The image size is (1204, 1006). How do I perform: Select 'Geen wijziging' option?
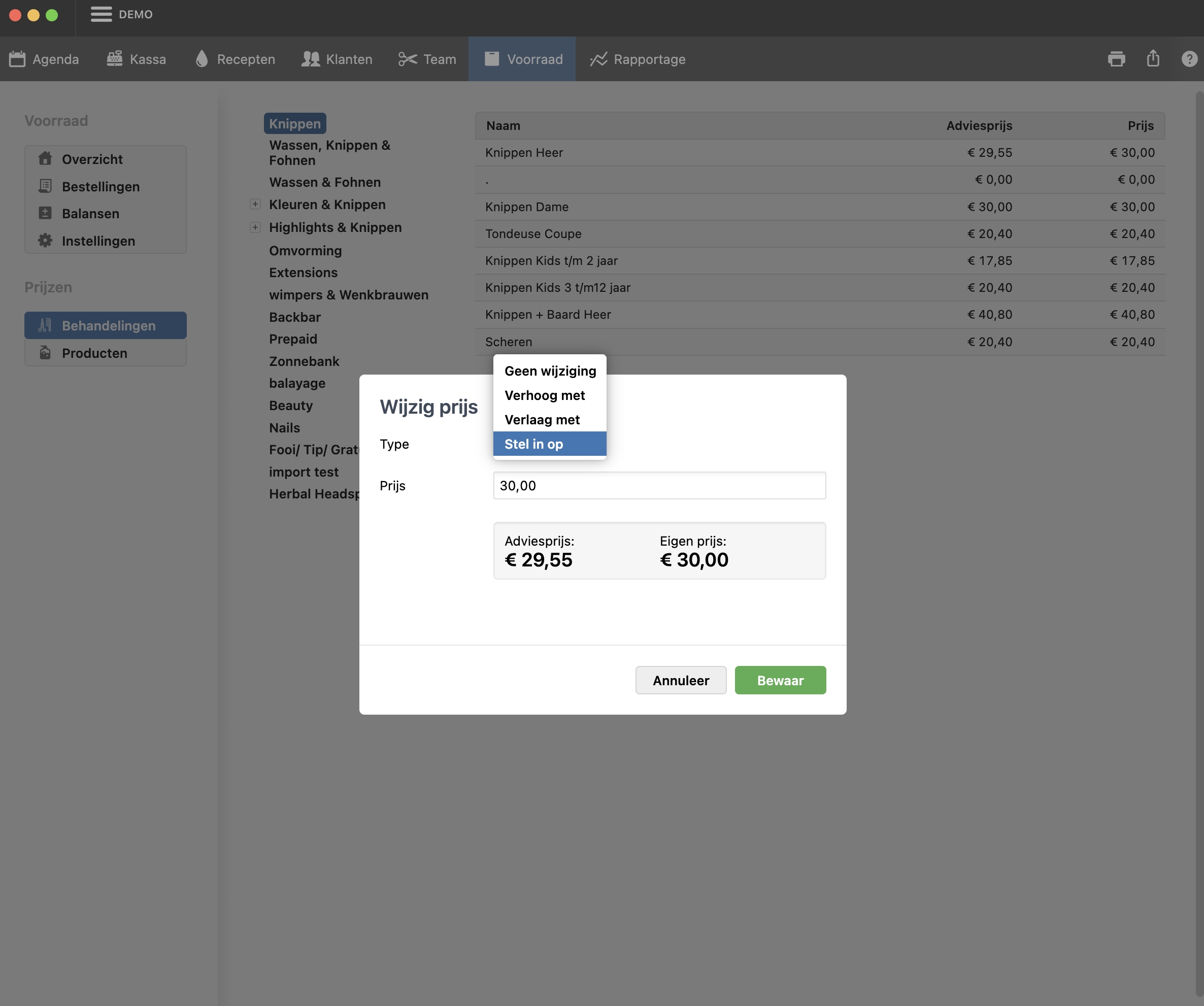click(549, 371)
